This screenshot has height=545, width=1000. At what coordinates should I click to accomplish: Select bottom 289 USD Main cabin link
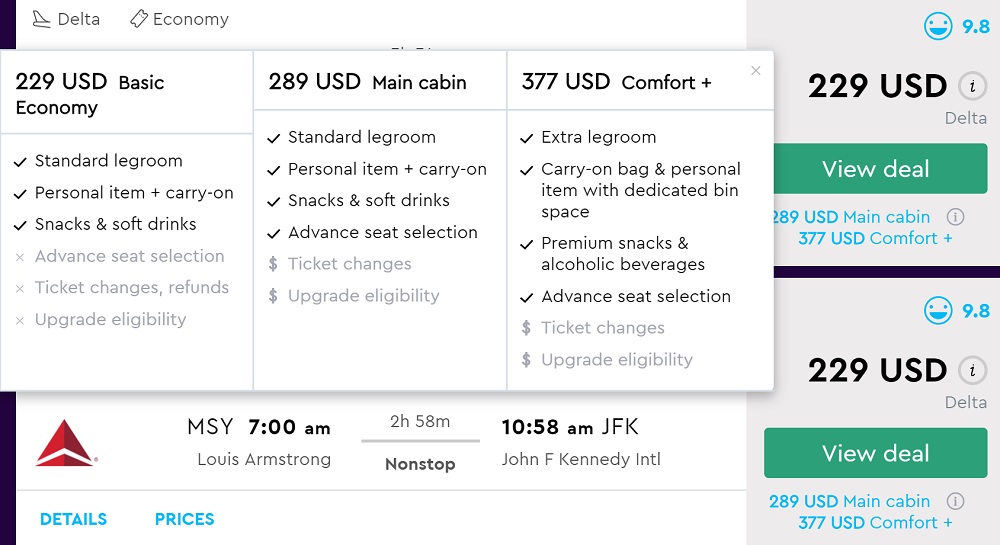pos(850,501)
